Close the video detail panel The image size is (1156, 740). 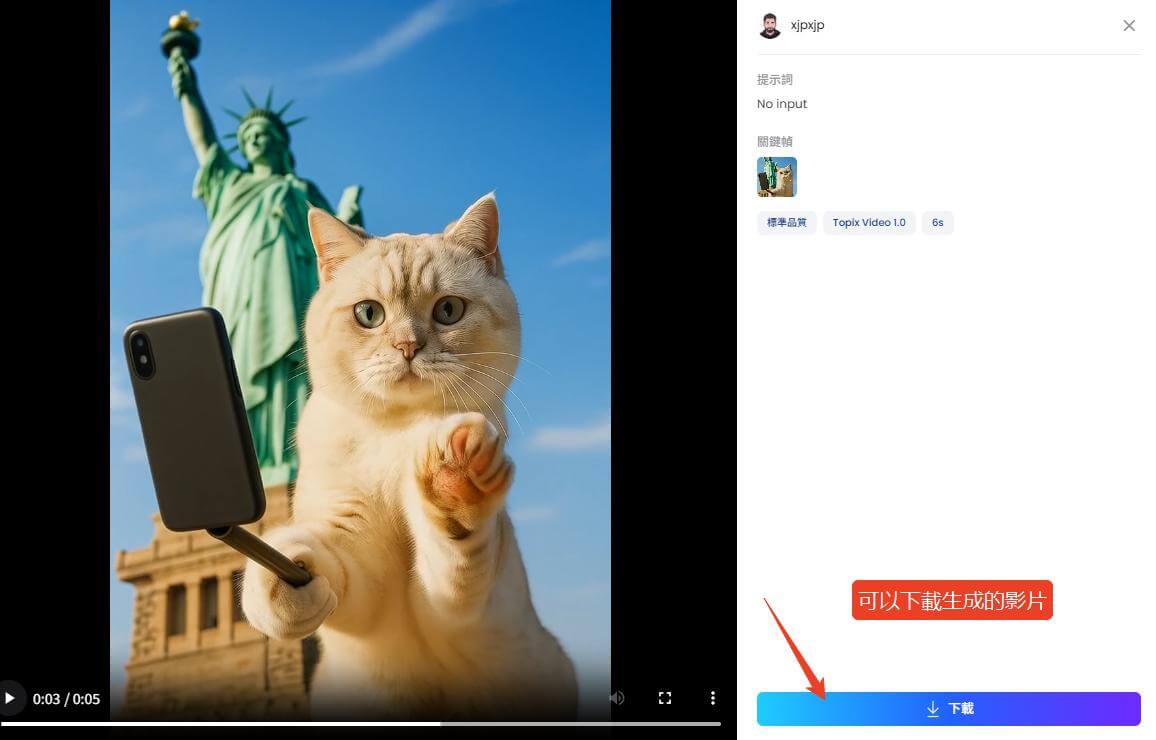(x=1129, y=26)
